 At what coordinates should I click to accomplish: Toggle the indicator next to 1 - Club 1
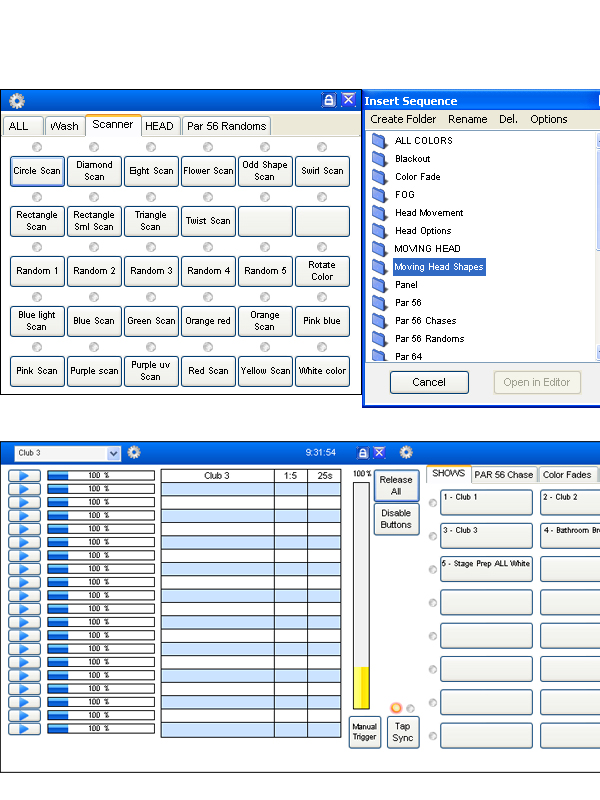pyautogui.click(x=433, y=503)
